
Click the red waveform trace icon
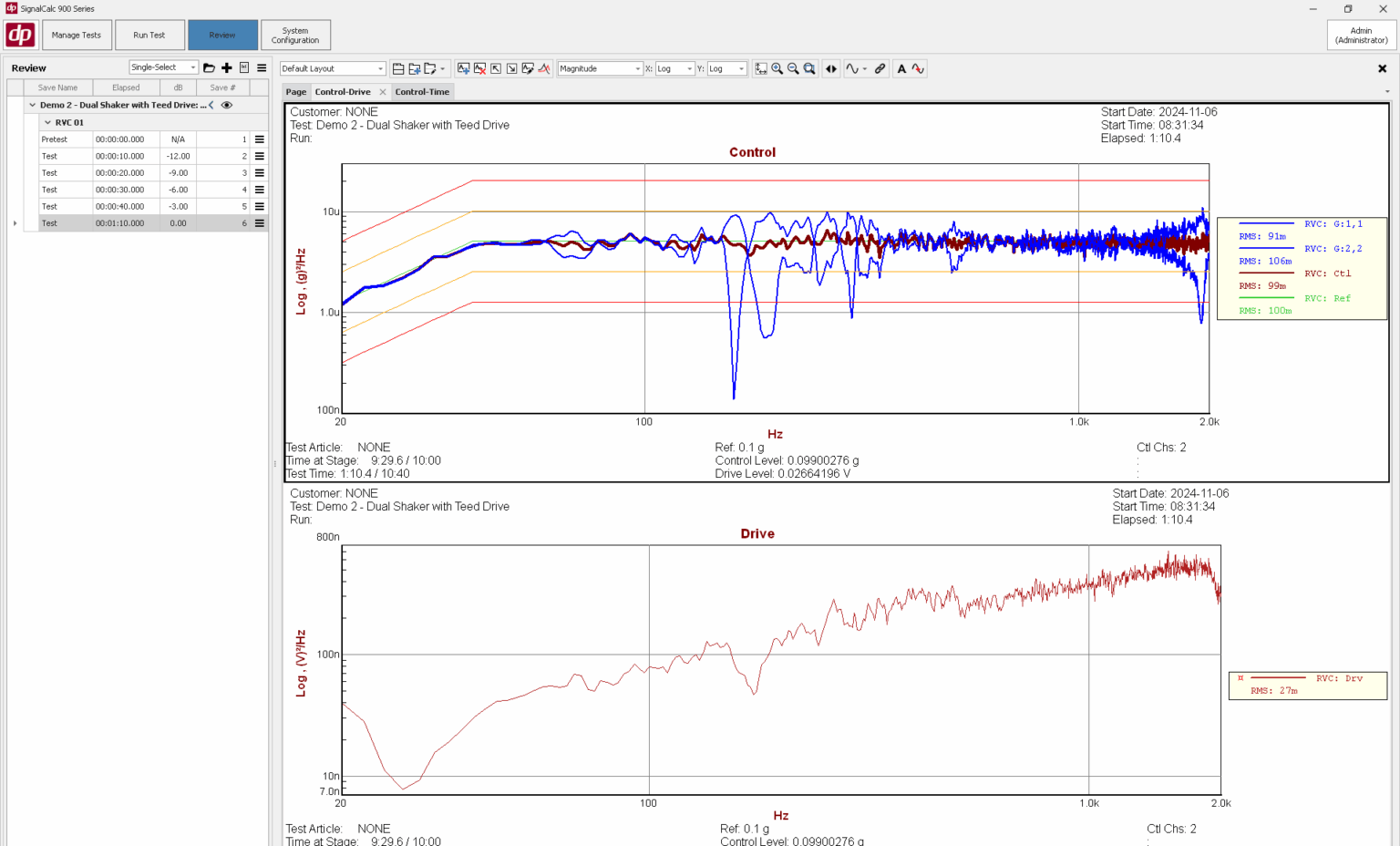[x=918, y=68]
